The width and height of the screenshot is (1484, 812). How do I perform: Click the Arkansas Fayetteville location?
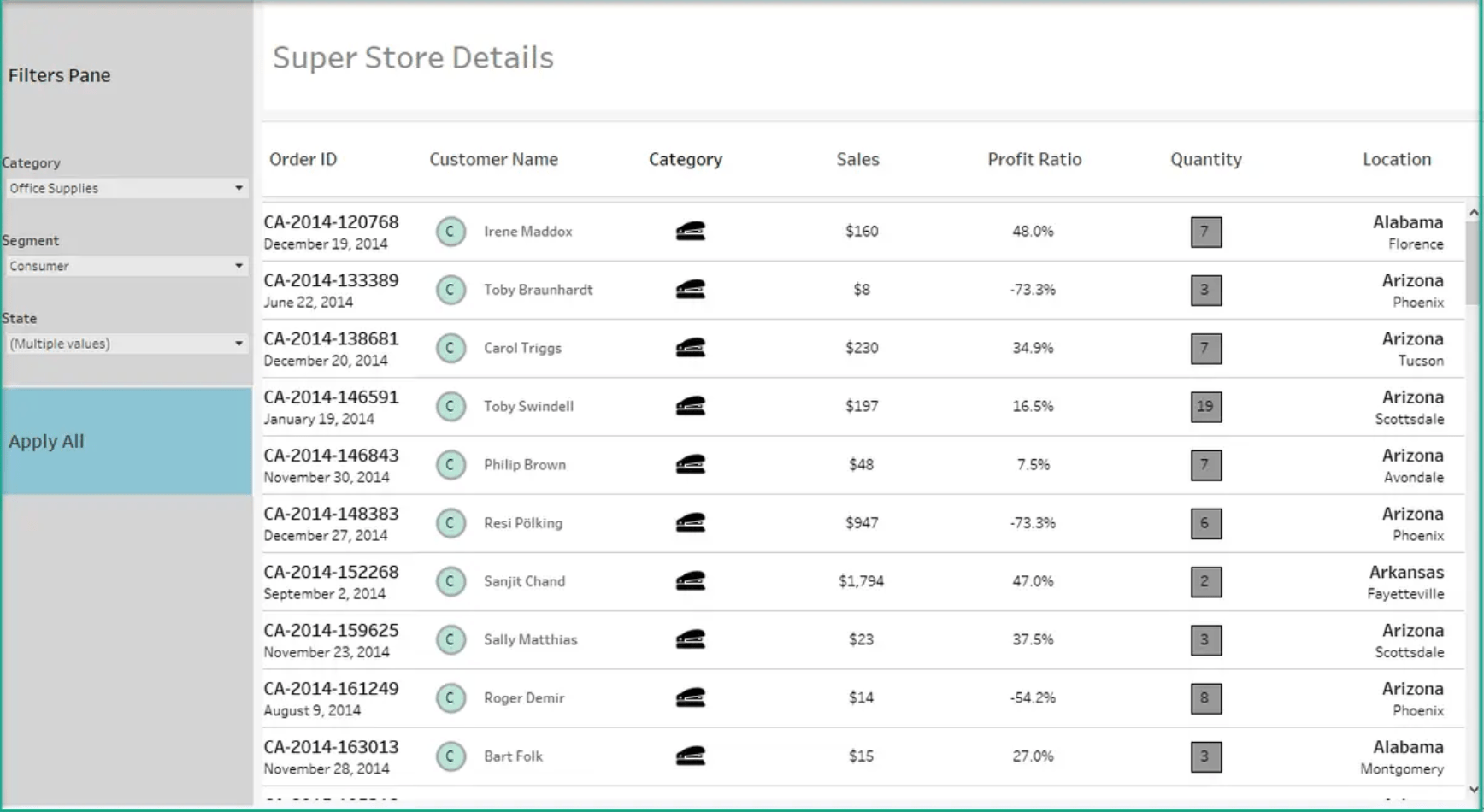point(1405,582)
